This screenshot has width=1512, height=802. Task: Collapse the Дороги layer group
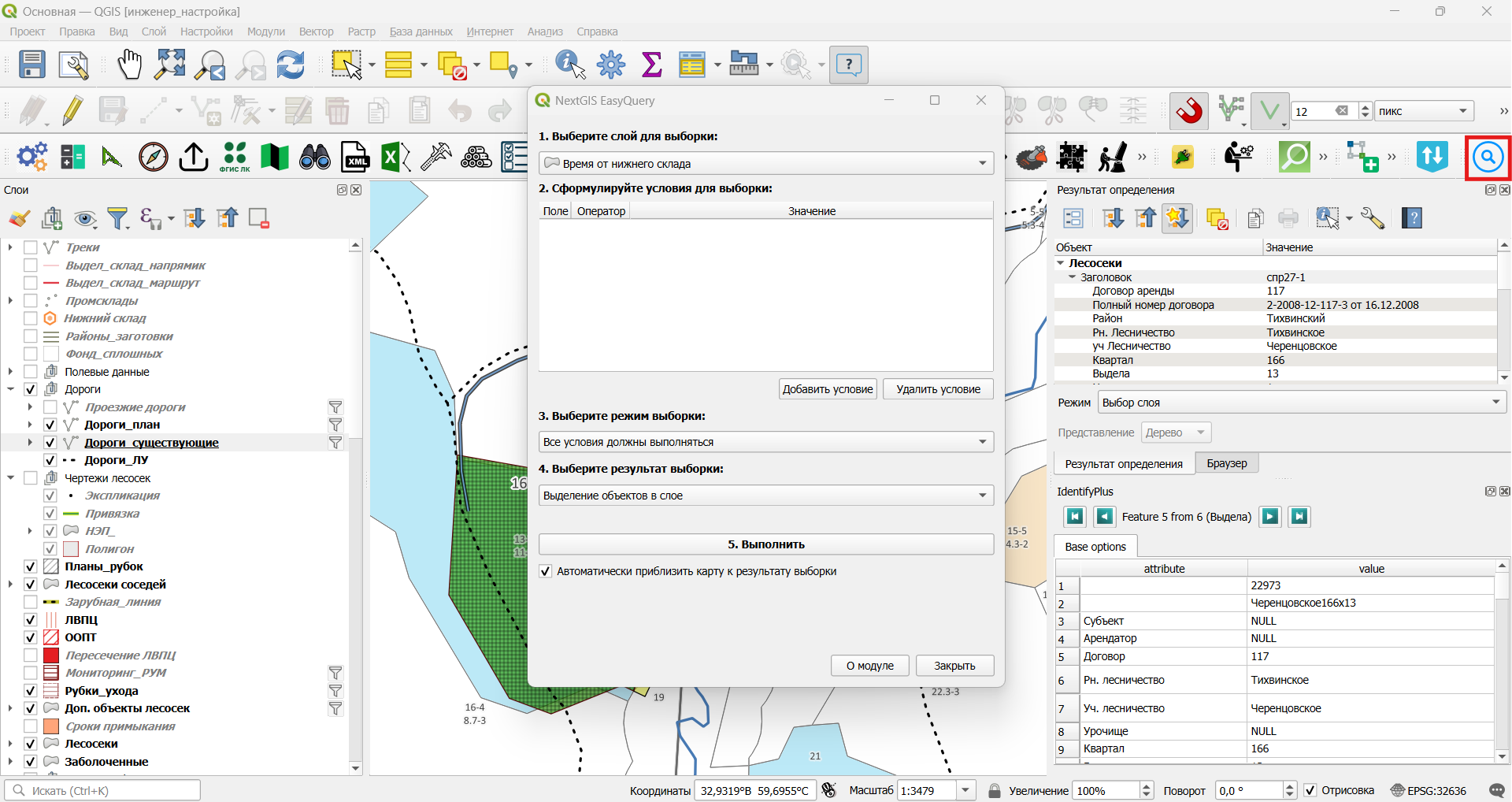pos(11,389)
